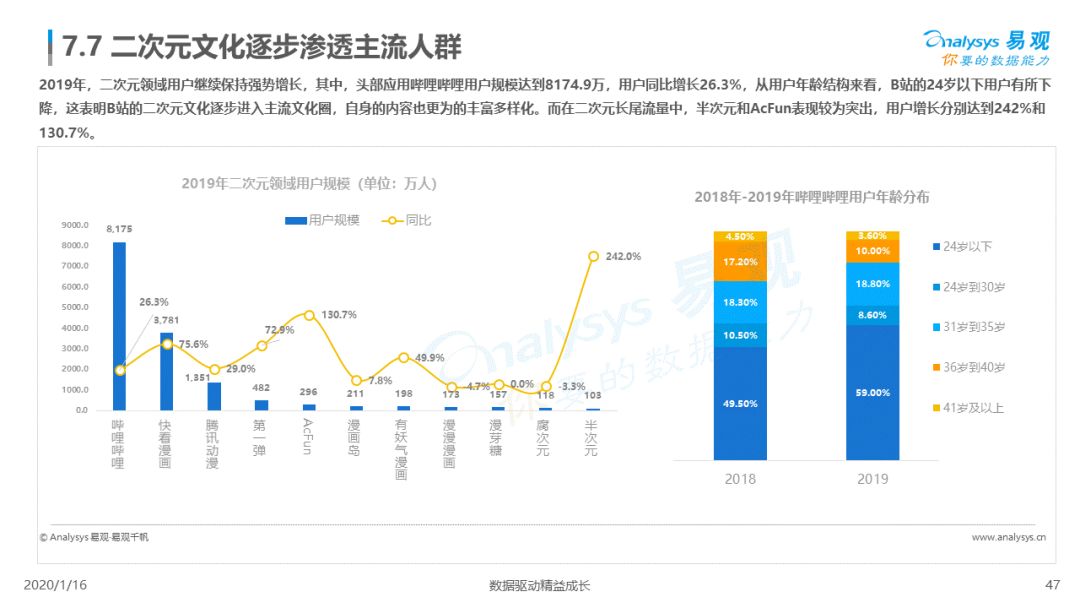
Task: Click the footer text 数据驱动精益成长
Action: click(x=539, y=586)
